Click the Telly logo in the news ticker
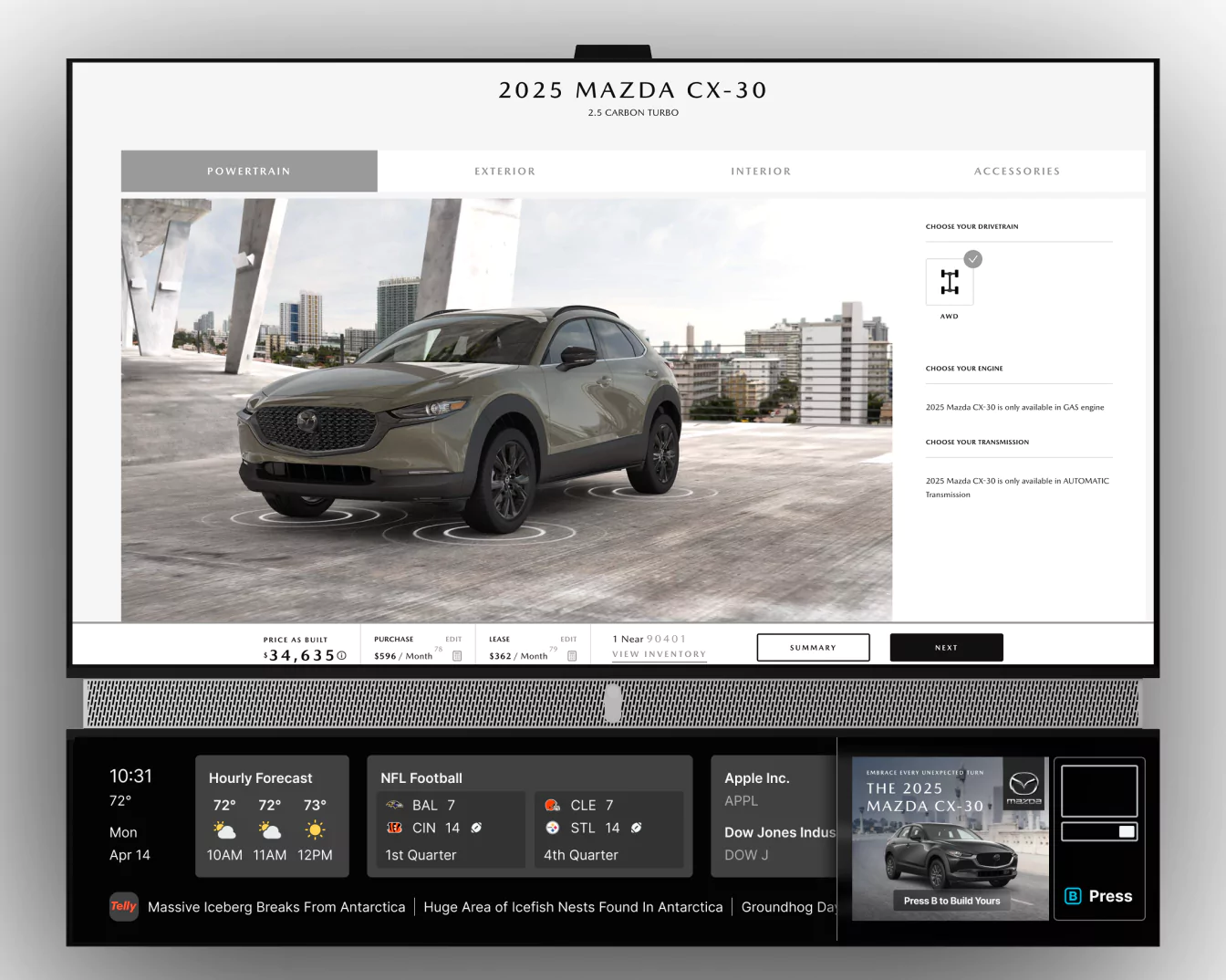 click(123, 906)
